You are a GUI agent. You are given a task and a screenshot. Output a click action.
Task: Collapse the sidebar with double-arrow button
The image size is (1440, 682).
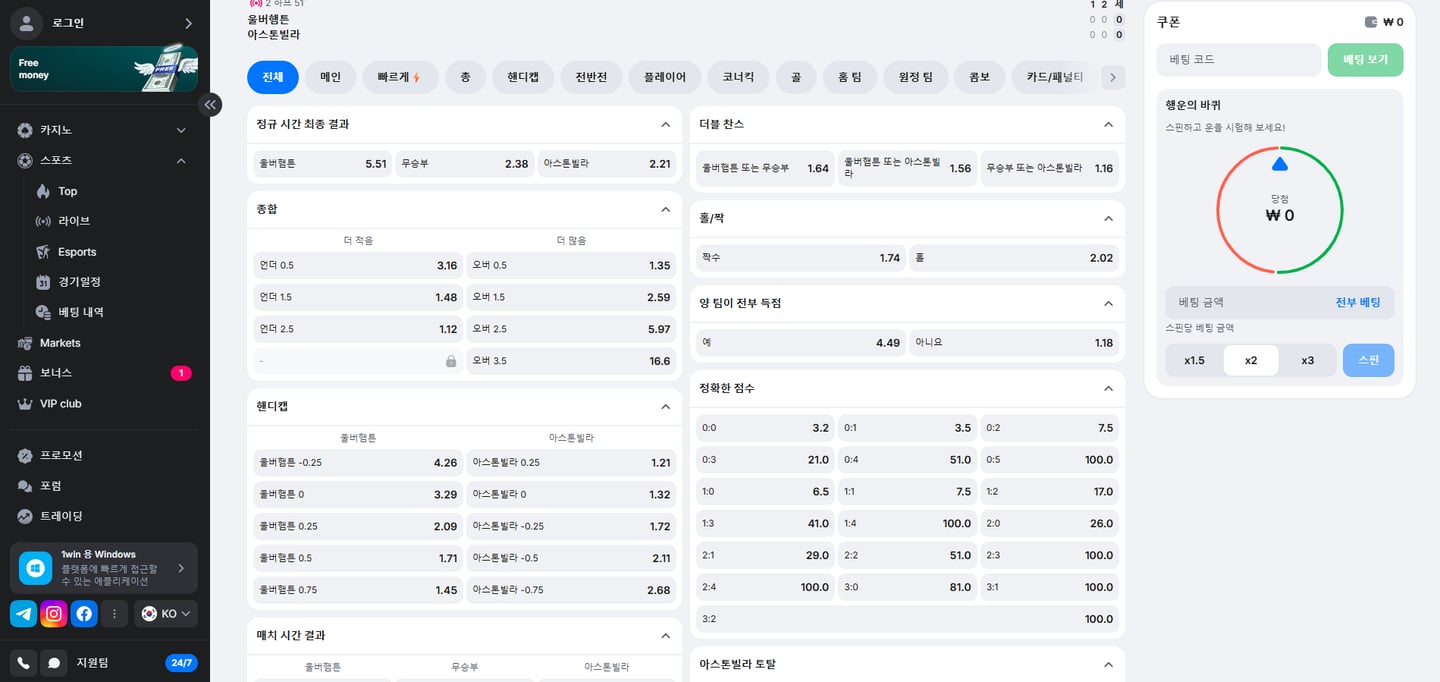point(210,104)
